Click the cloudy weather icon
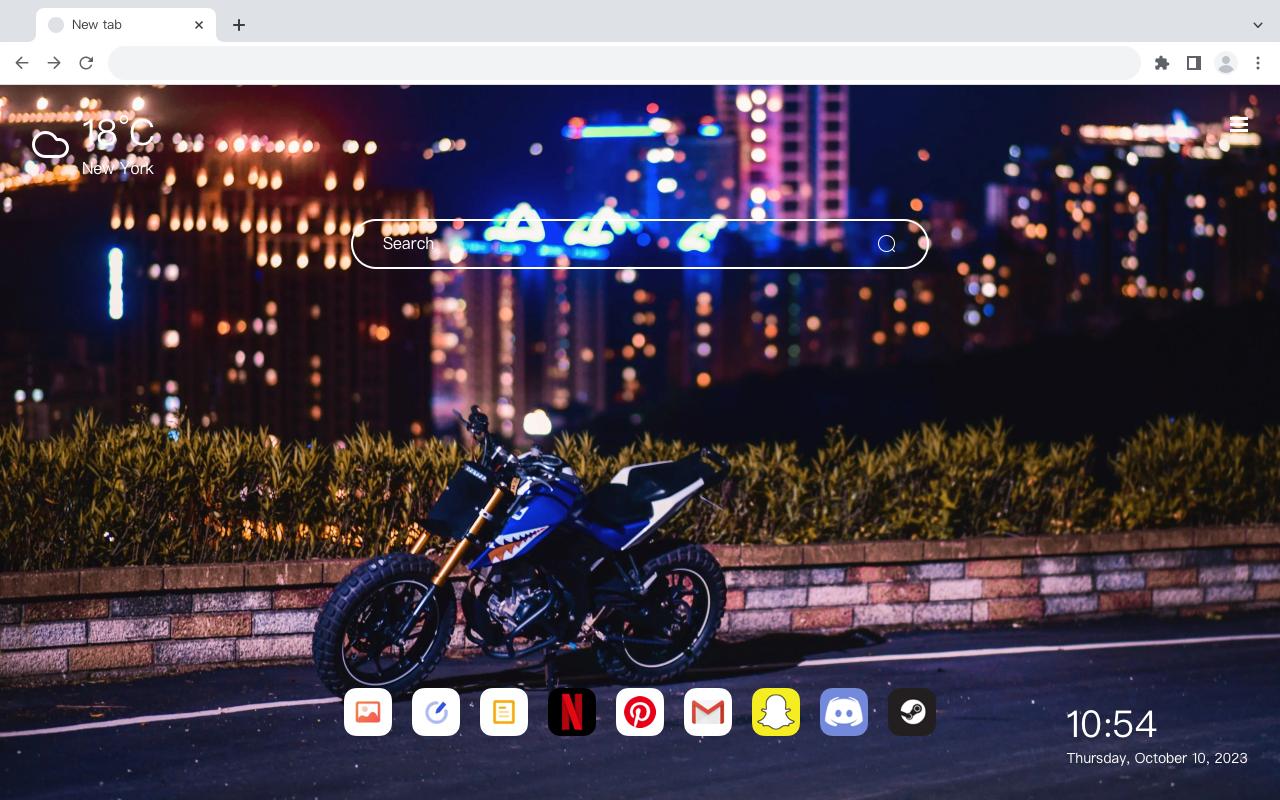Screen dimensions: 1280x800 (51, 145)
